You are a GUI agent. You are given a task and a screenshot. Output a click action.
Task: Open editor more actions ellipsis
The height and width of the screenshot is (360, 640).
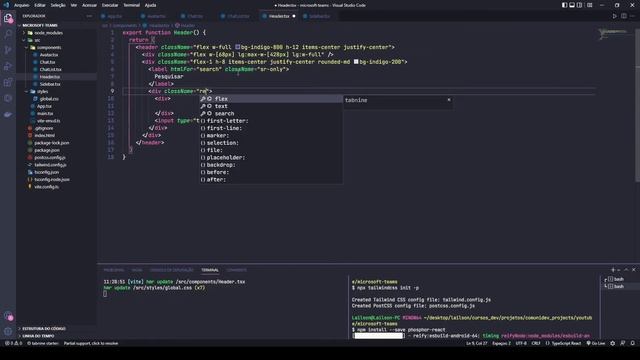coord(632,16)
